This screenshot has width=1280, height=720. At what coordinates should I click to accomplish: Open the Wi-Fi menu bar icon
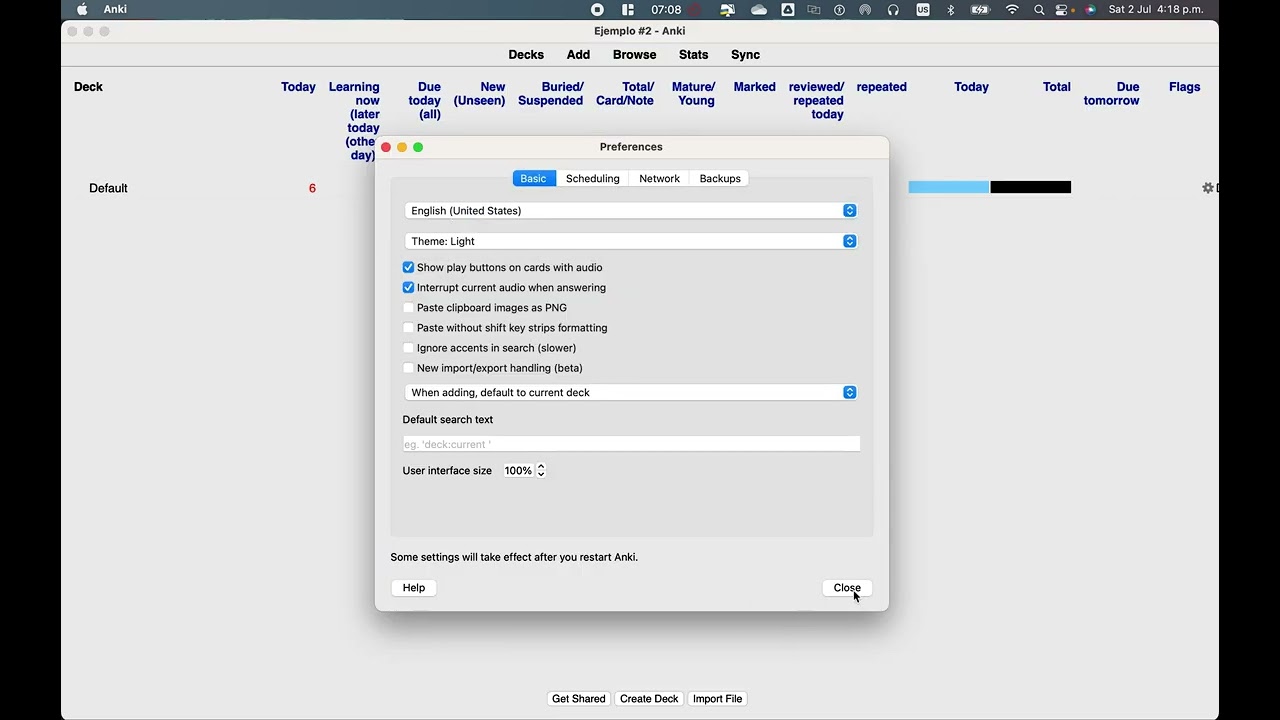click(1012, 10)
